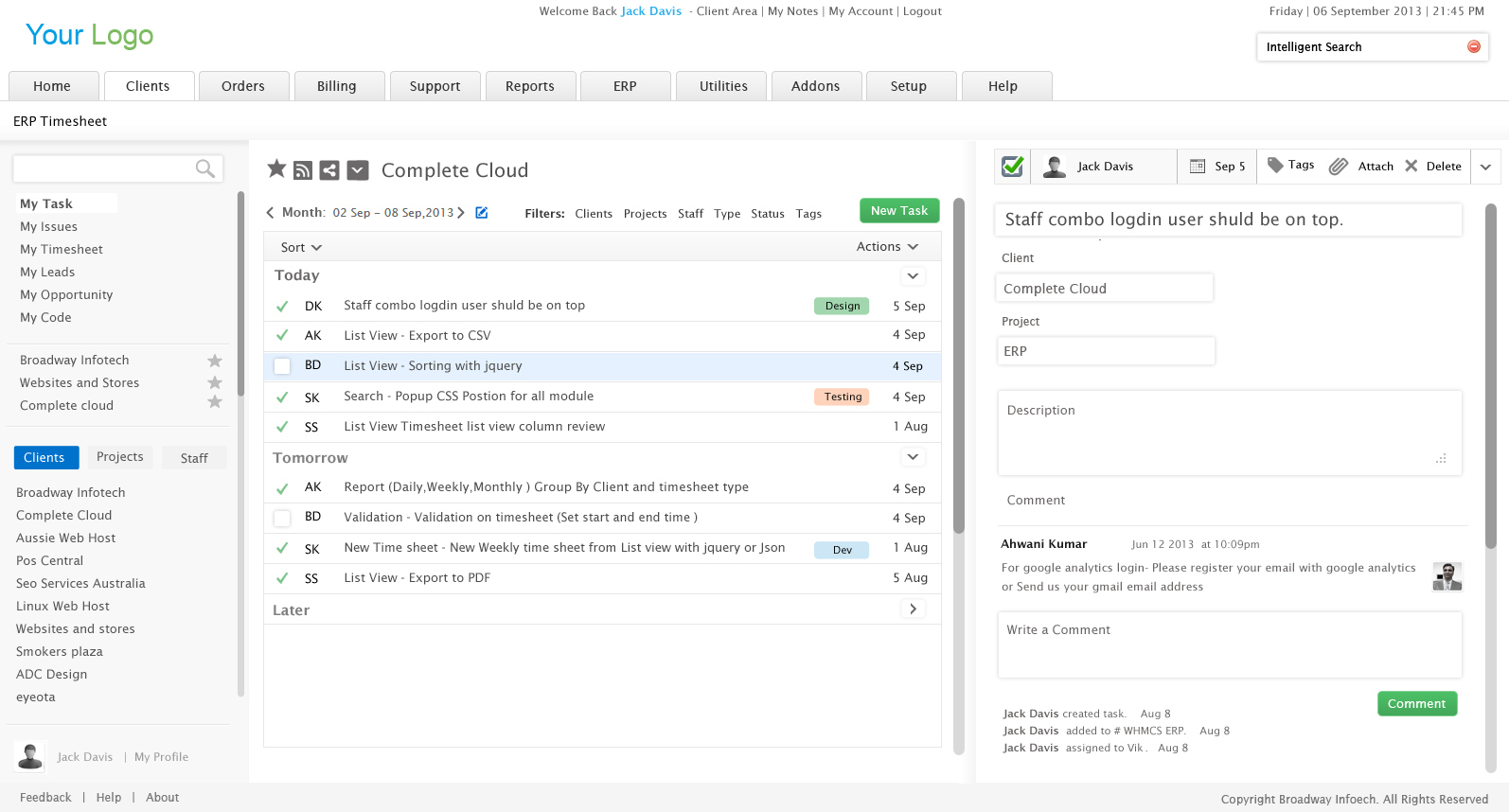Click the Tags icon in task toolbar
This screenshot has height=812, width=1509.
point(1275,165)
